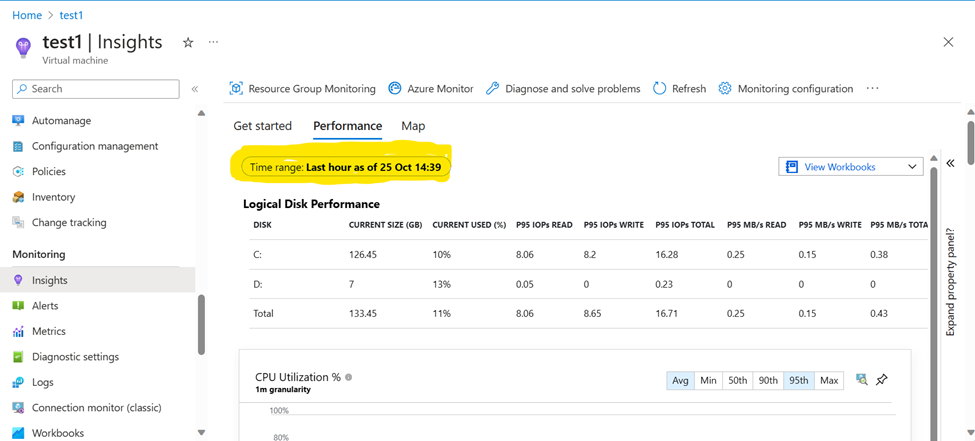This screenshot has height=441, width=975.
Task: Click the performance pane vertical scrollbar thumb
Action: click(933, 305)
